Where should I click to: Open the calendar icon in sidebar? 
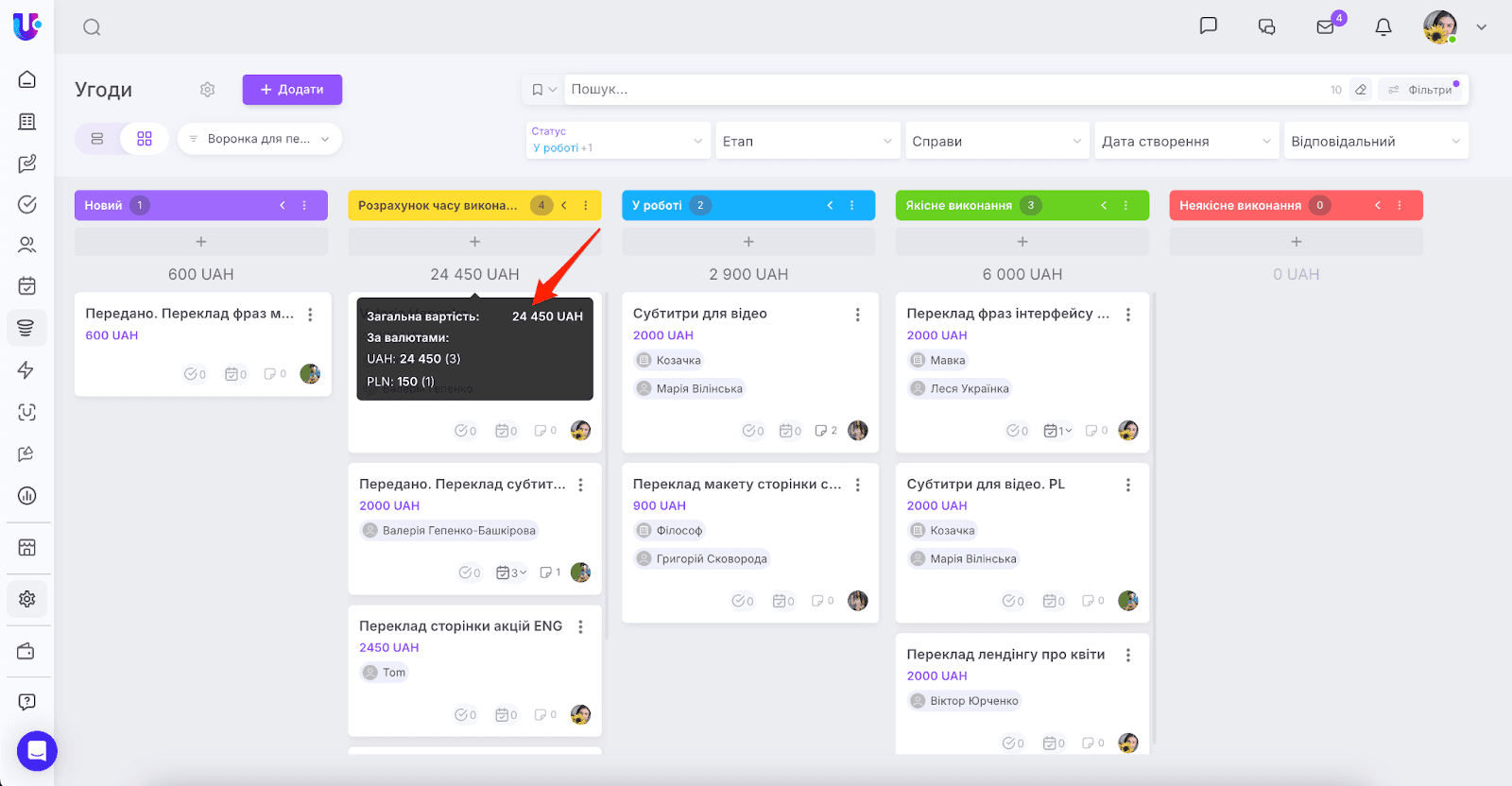pyautogui.click(x=27, y=285)
